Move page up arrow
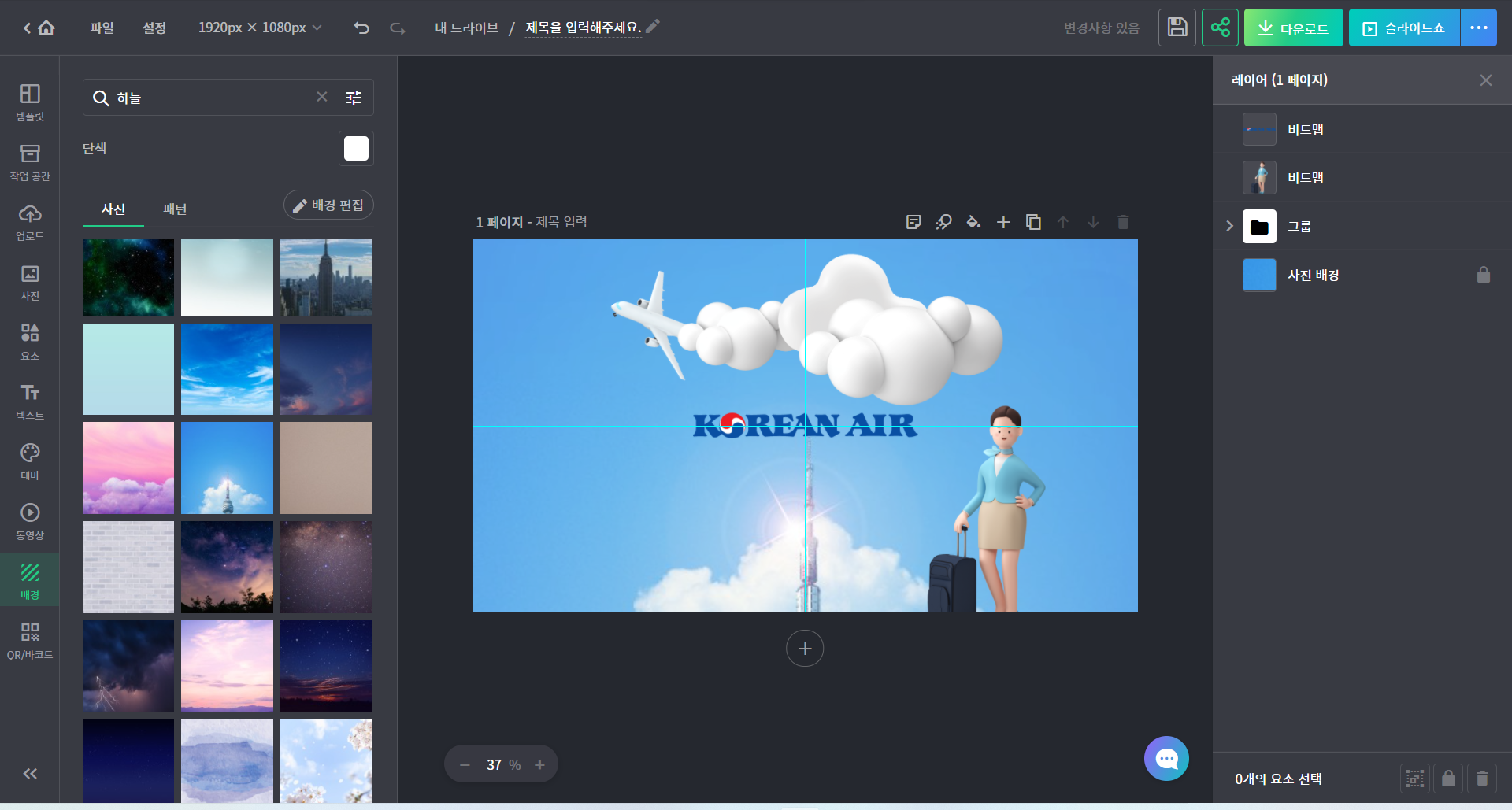Image resolution: width=1512 pixels, height=810 pixels. pos(1063,222)
